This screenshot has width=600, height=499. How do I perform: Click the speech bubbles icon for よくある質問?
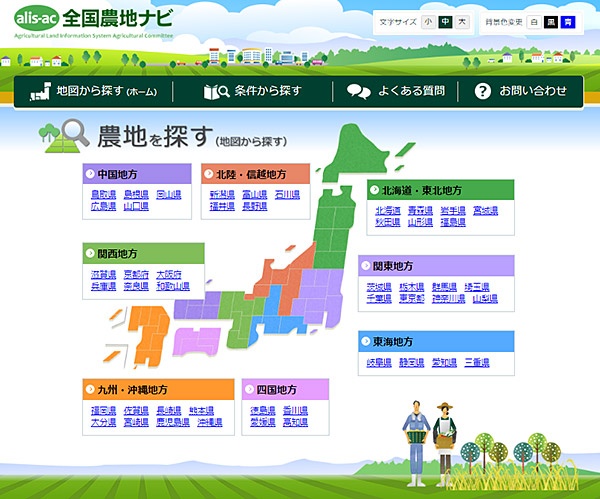(359, 91)
